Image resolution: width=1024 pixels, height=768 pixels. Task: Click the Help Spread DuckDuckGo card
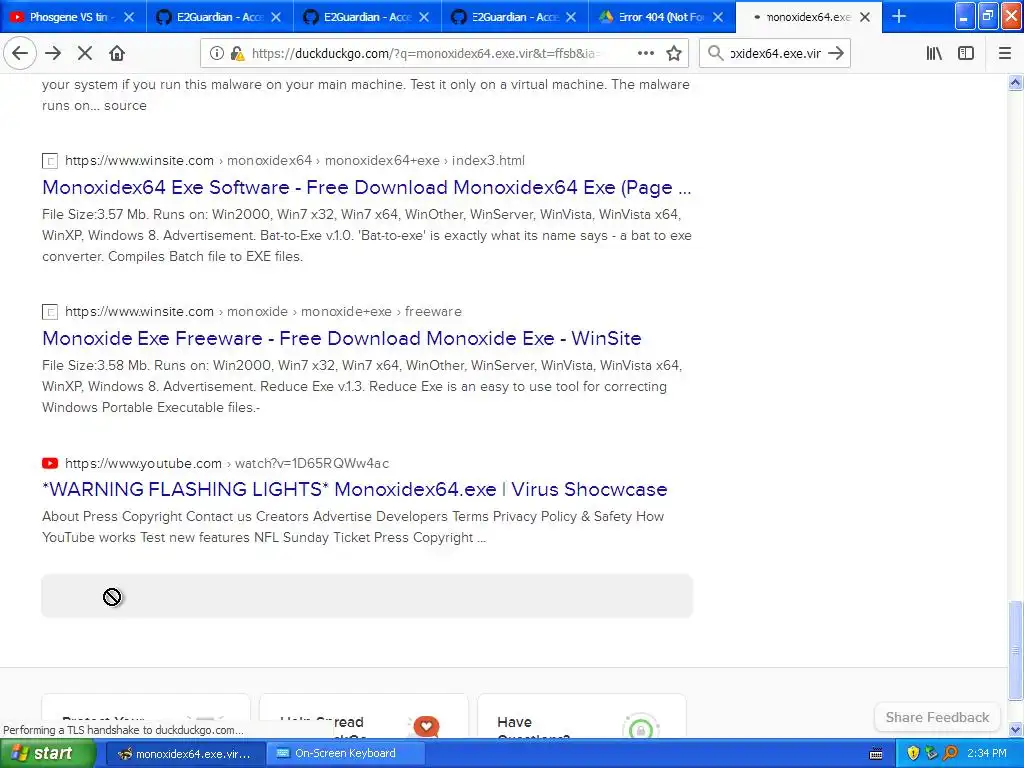(364, 716)
